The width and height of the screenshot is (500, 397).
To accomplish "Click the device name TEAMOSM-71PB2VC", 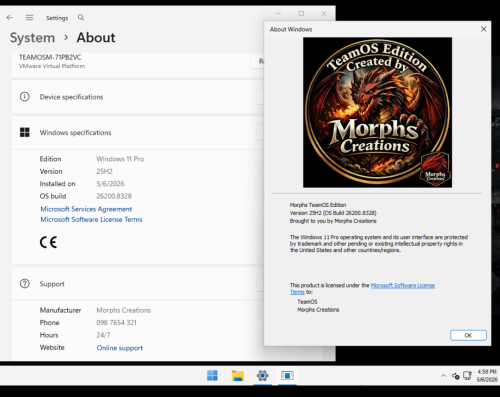I will [50, 57].
